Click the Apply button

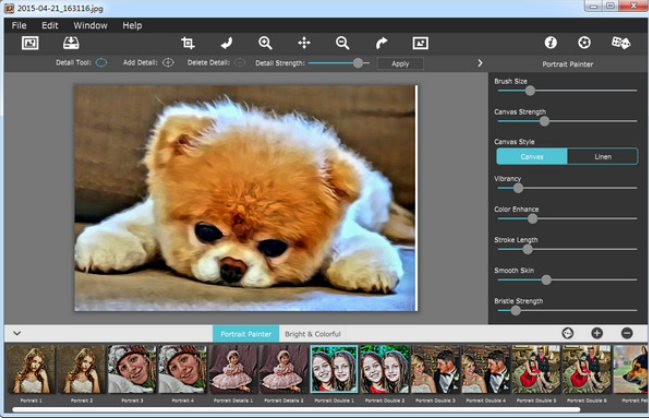[400, 63]
